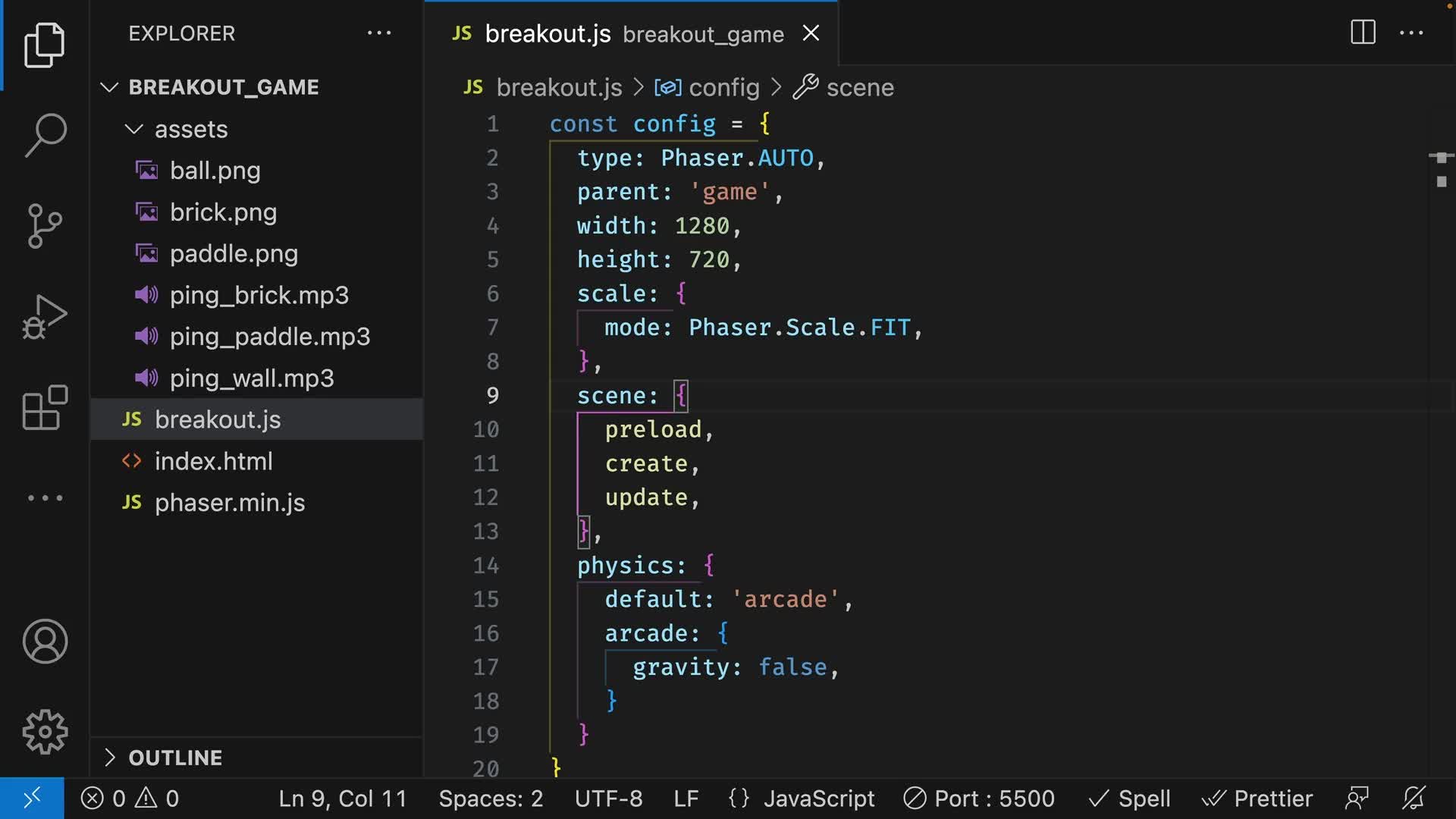Click config breadcrumb segment
The width and height of the screenshot is (1456, 819).
pyautogui.click(x=723, y=87)
